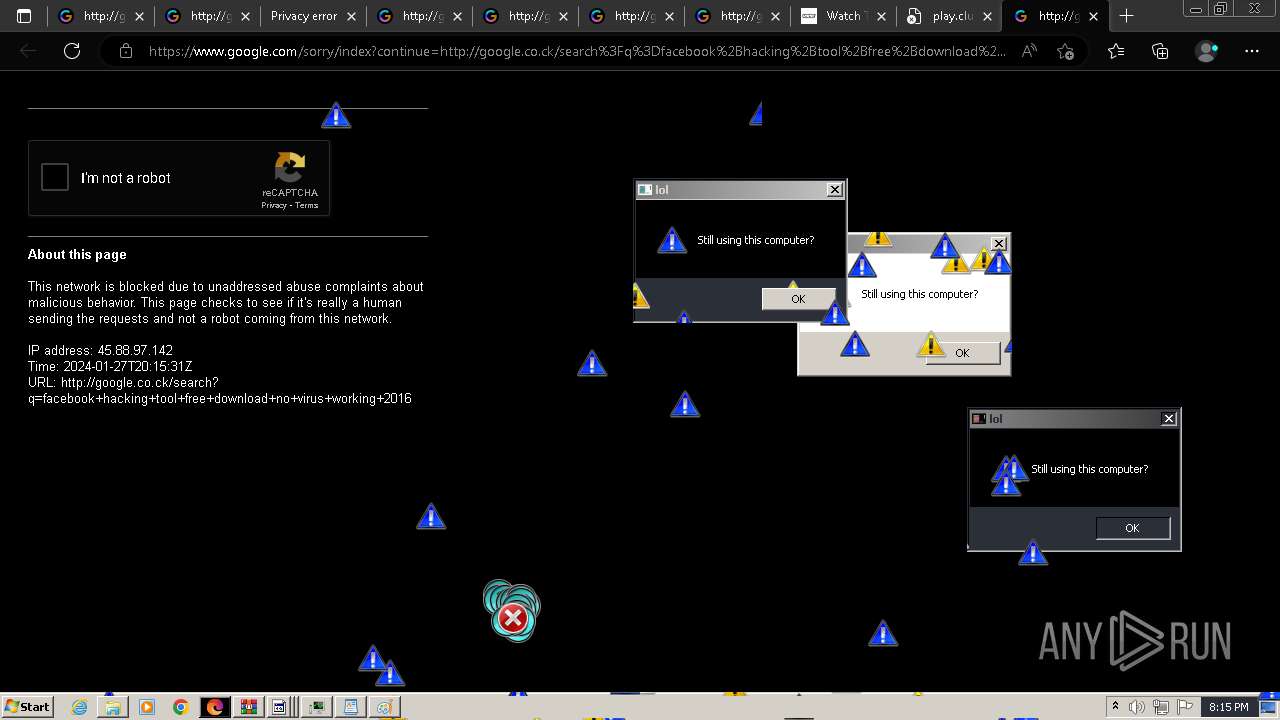This screenshot has width=1280, height=720.
Task: Switch to the play.clu tab
Action: [x=949, y=16]
